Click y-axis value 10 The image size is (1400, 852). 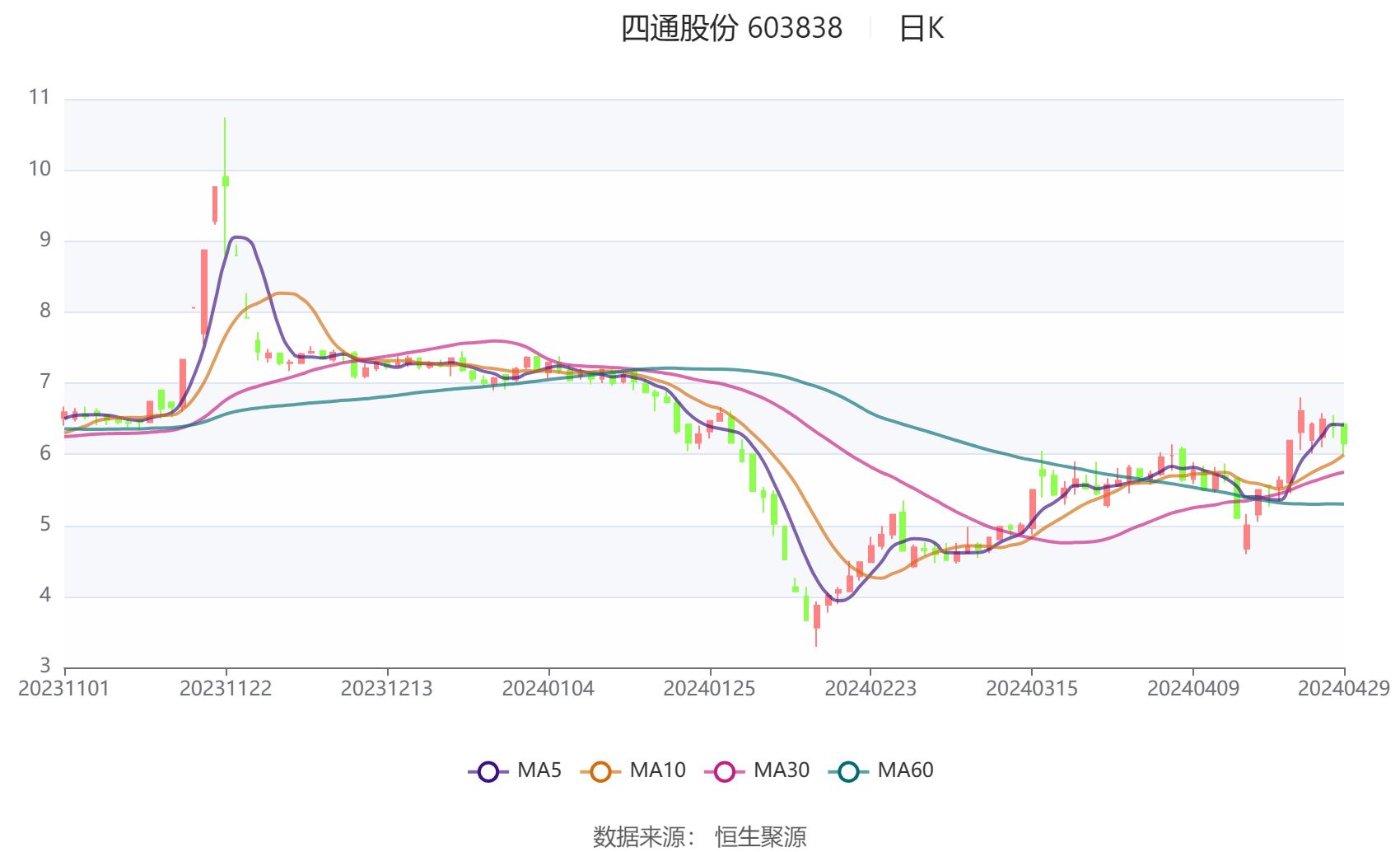pyautogui.click(x=40, y=169)
